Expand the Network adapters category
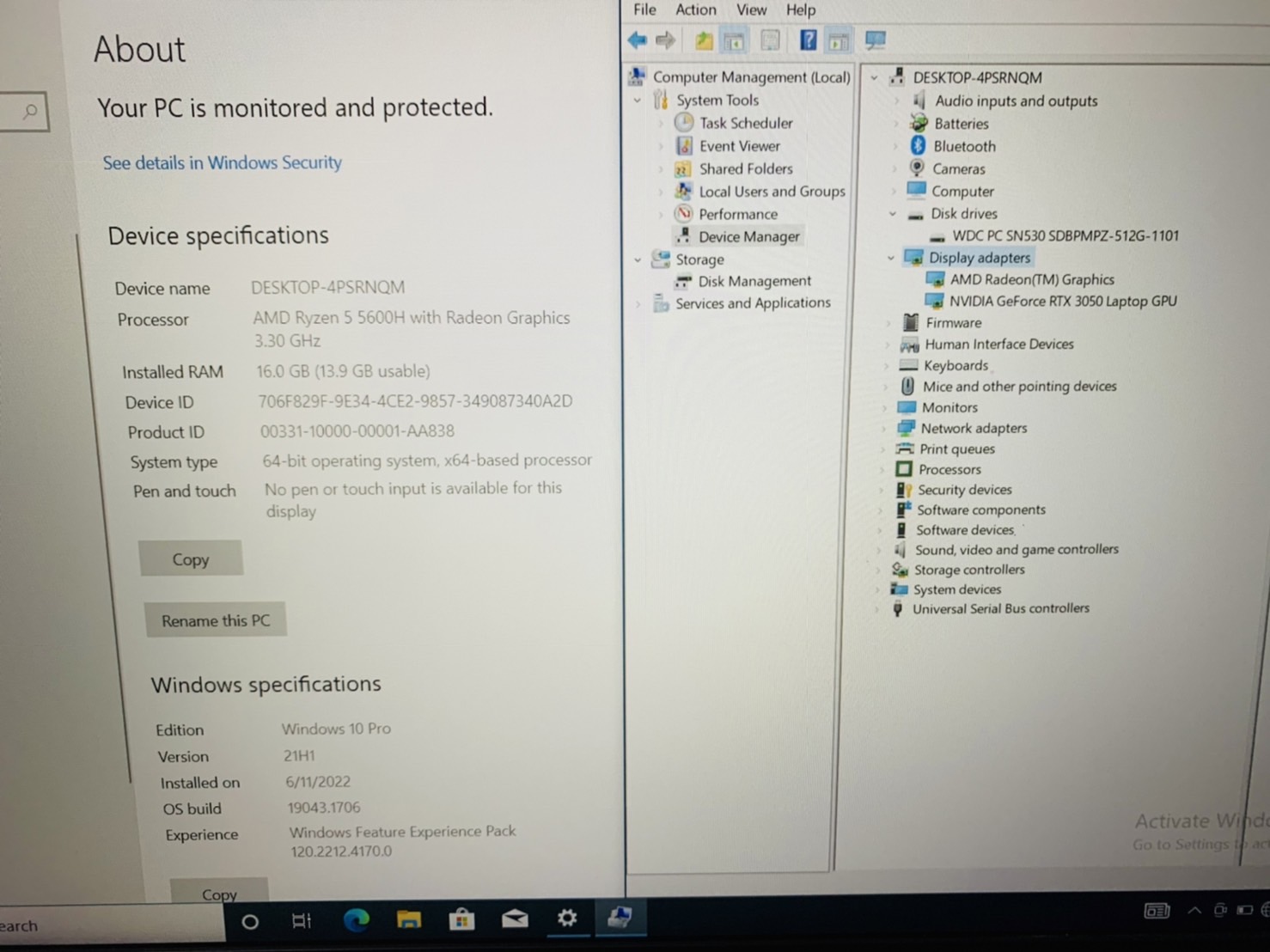 (887, 428)
